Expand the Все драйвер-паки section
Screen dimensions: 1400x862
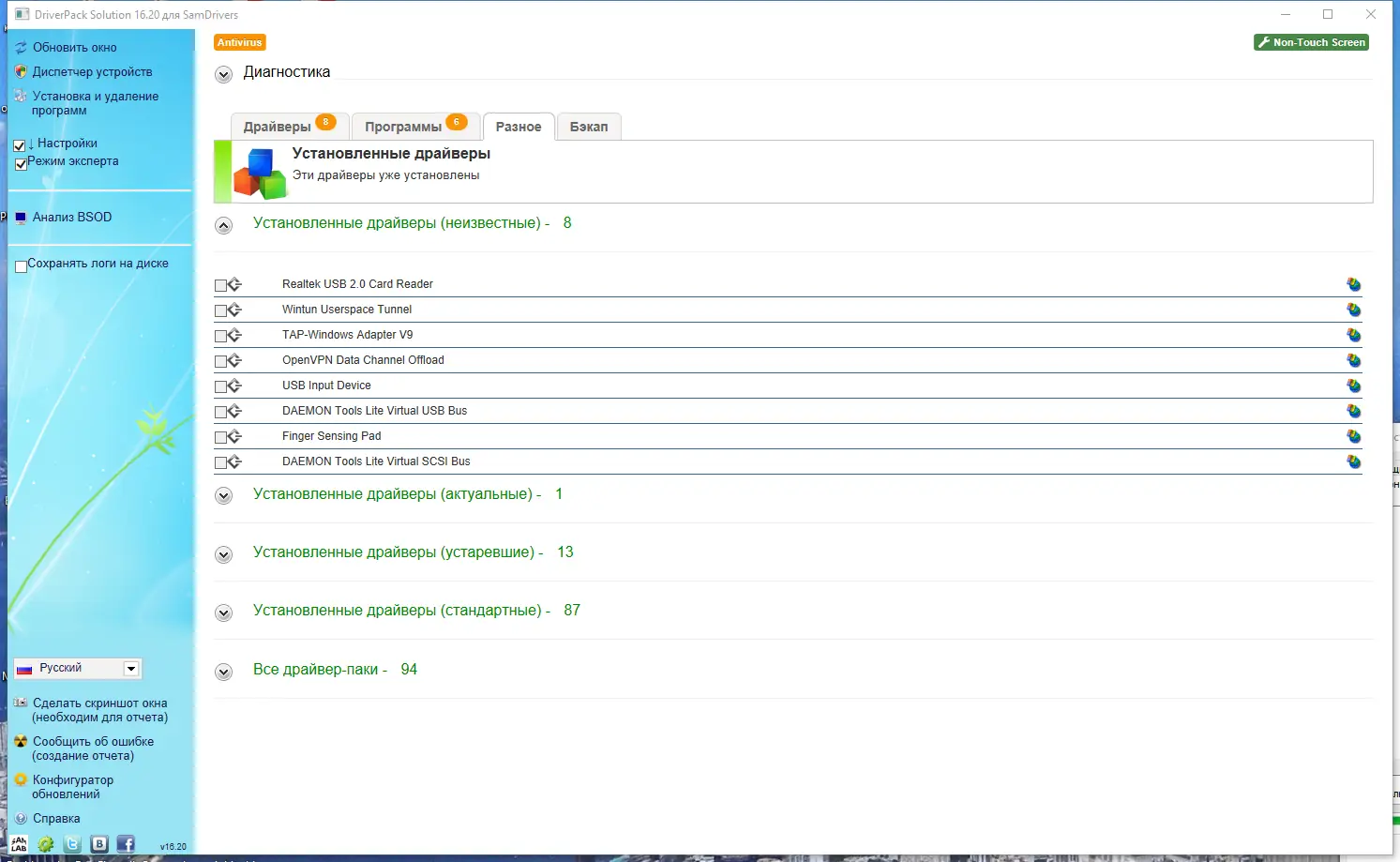[223, 672]
